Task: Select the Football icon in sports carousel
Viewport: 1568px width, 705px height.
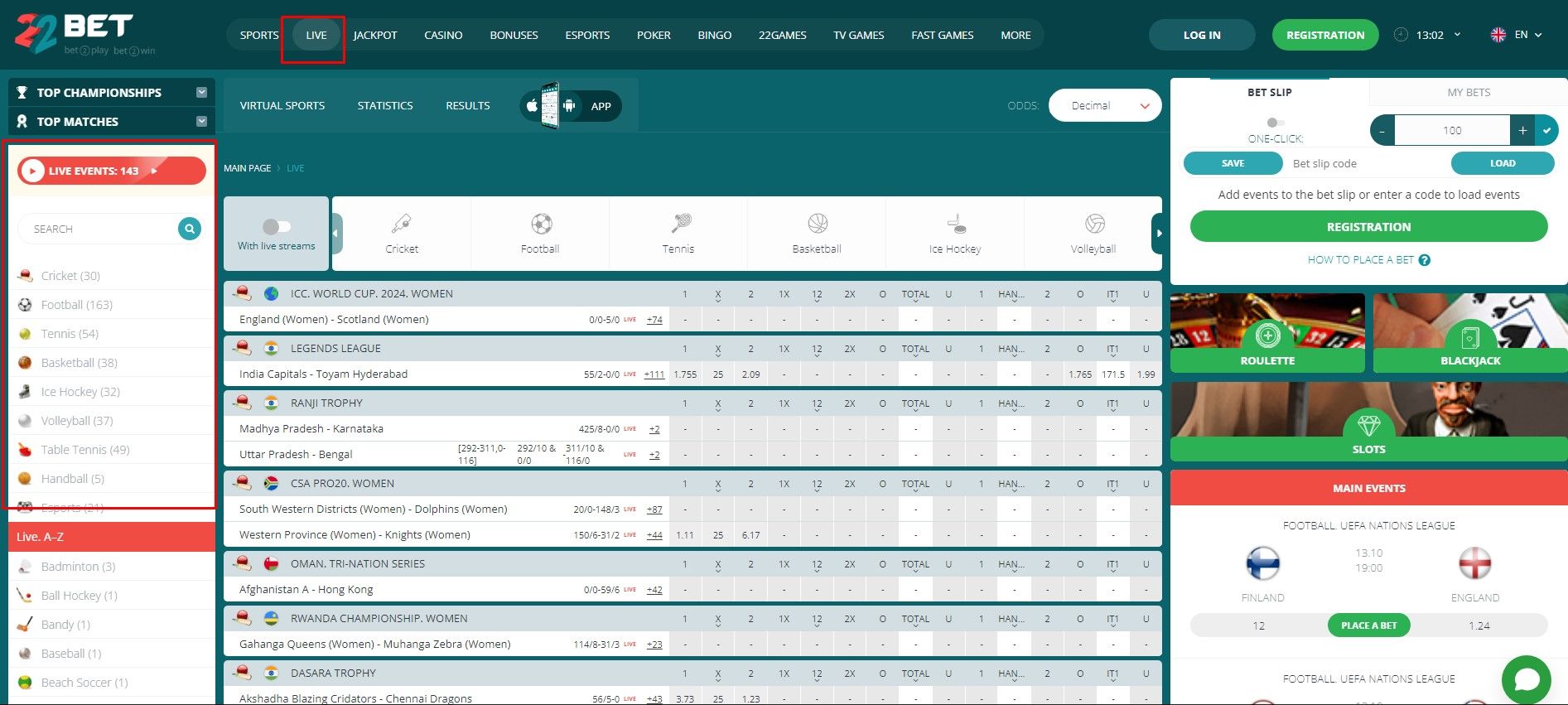Action: click(x=541, y=225)
